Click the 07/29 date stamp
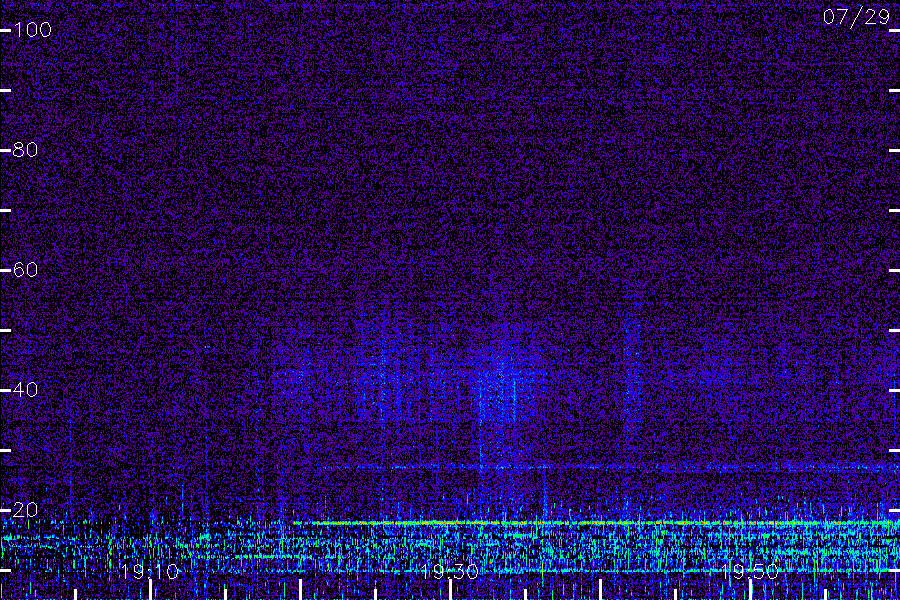The image size is (900, 600). (856, 17)
